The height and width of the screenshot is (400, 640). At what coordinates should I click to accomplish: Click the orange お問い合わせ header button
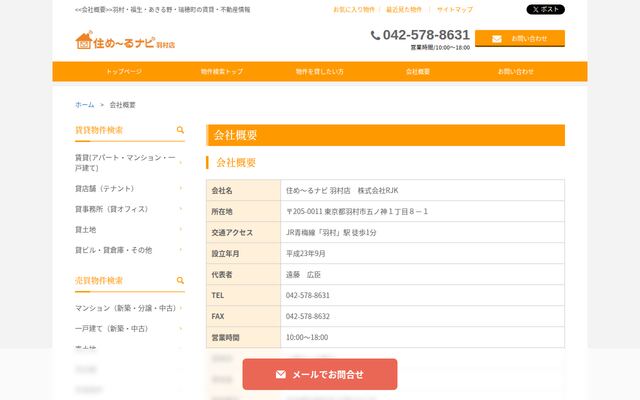[x=520, y=38]
